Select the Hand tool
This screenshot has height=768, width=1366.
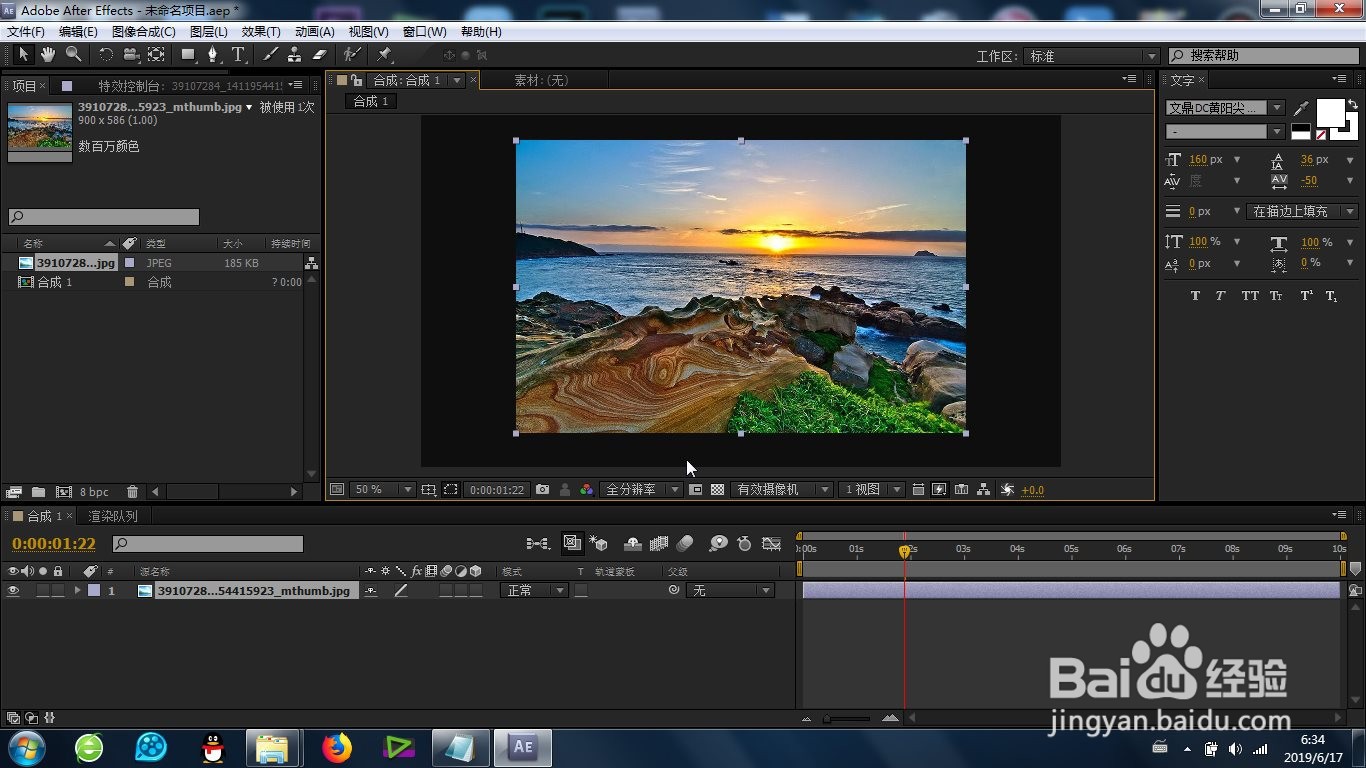tap(48, 54)
